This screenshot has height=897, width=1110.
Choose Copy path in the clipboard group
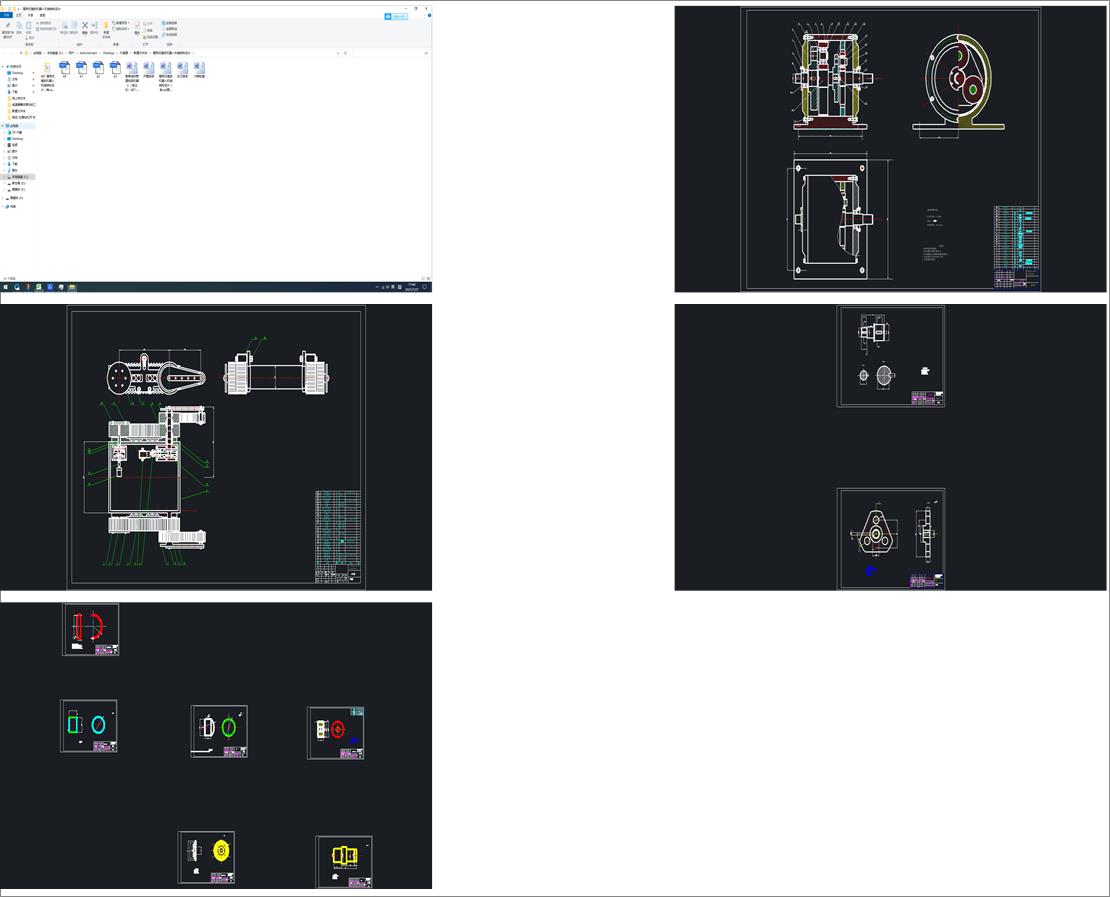point(44,23)
